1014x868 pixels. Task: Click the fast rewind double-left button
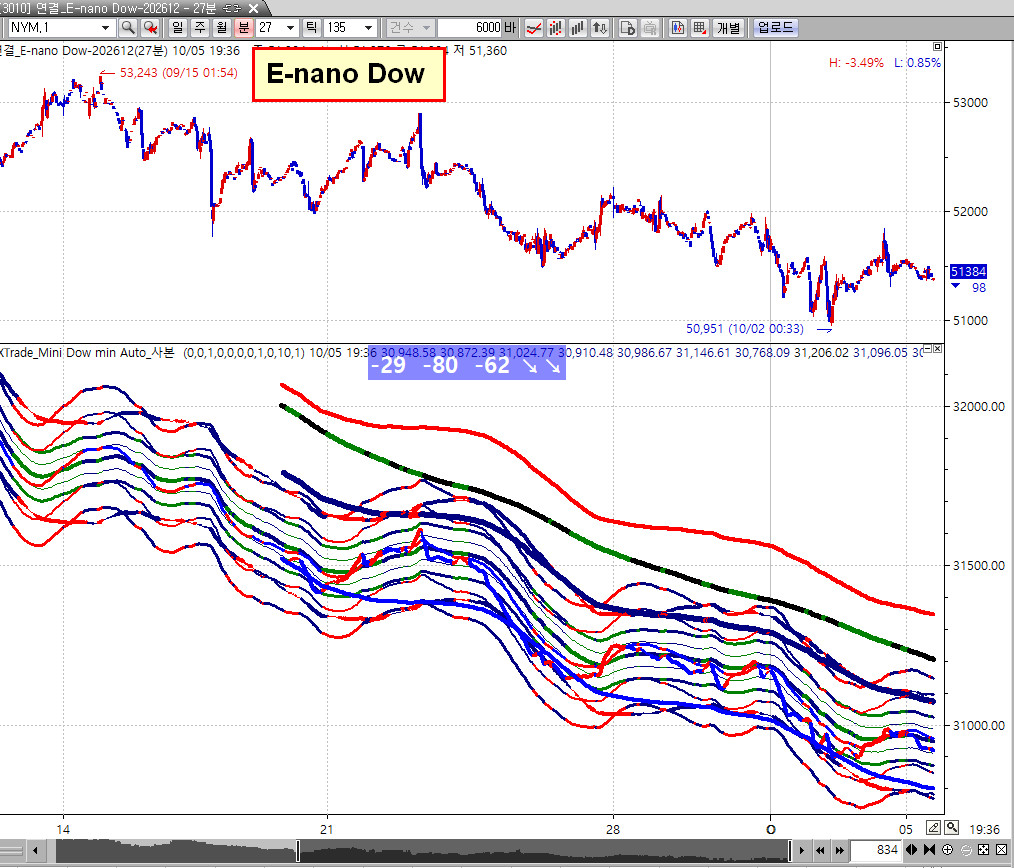(x=821, y=851)
